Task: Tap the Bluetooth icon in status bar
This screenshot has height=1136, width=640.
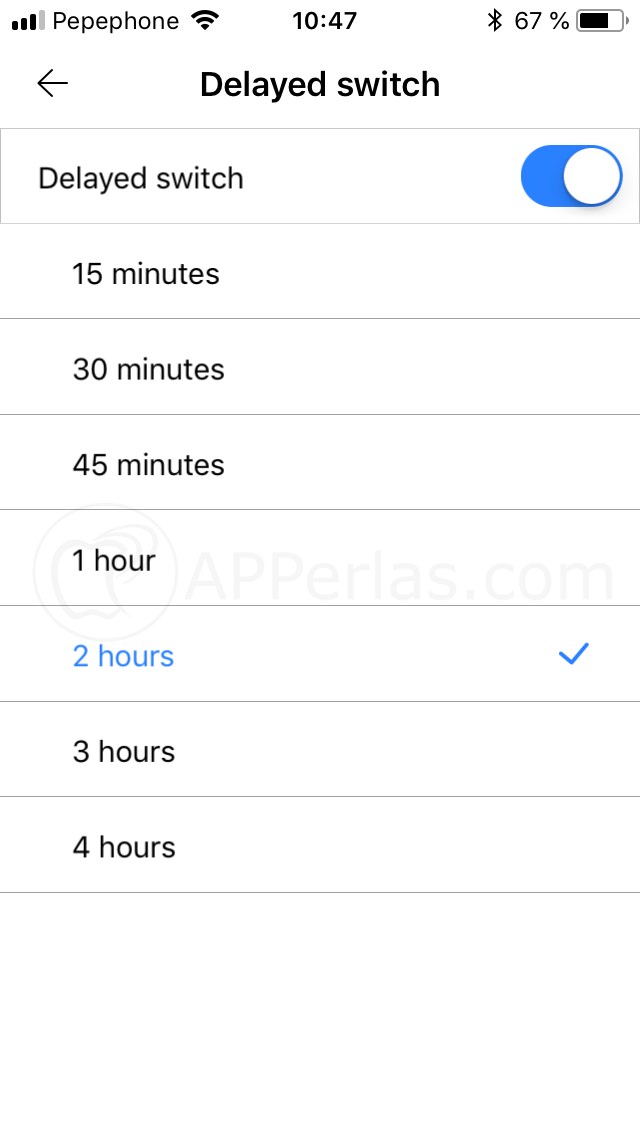Action: coord(494,21)
